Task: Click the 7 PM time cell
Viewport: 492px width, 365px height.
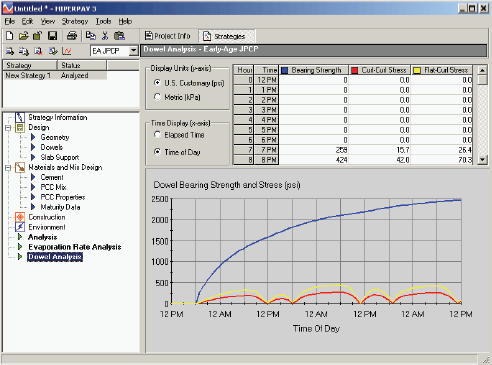Action: 267,150
